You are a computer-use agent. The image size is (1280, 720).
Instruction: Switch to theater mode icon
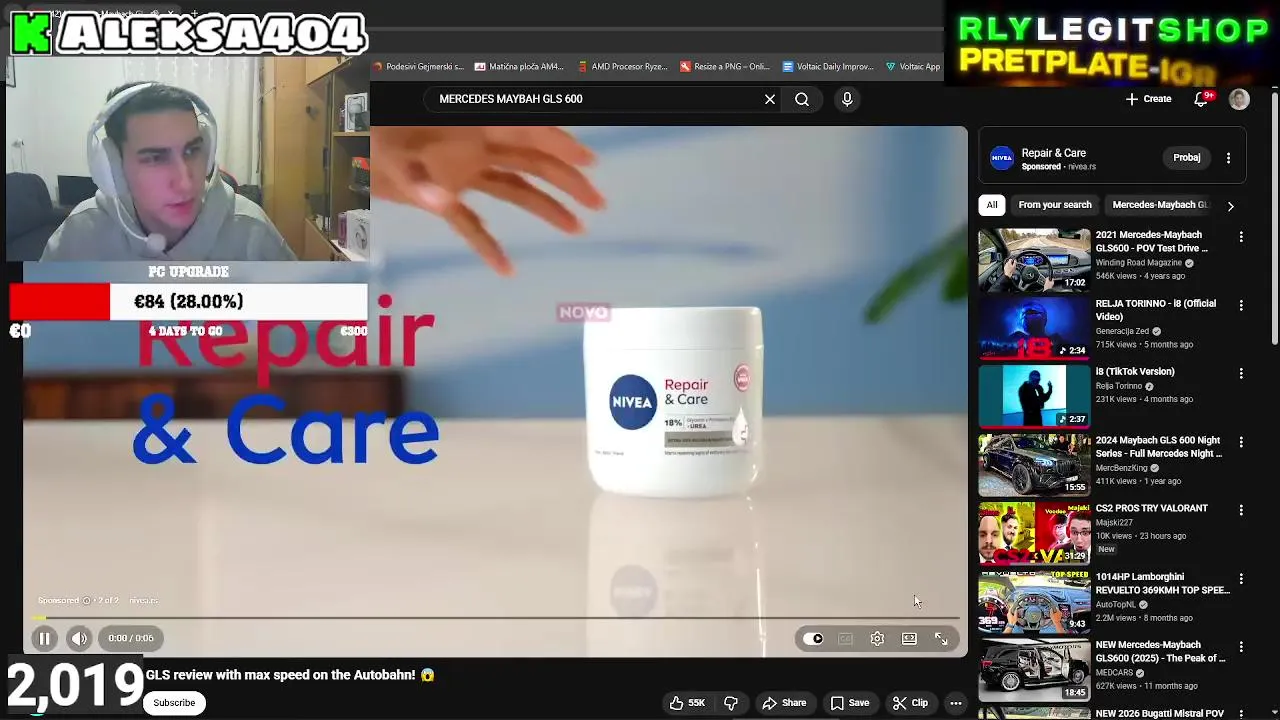[x=909, y=639]
